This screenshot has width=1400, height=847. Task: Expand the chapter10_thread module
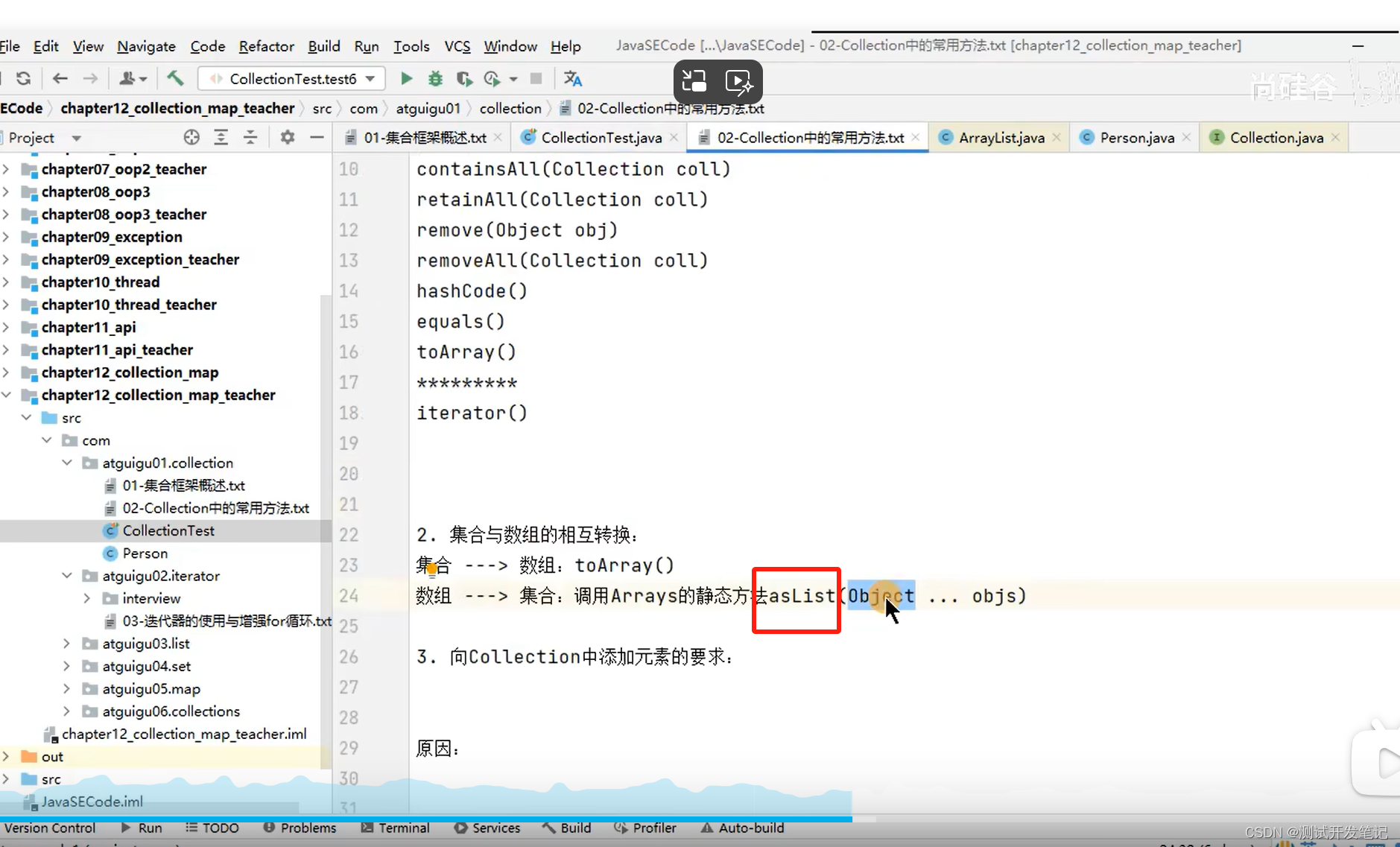coord(7,282)
